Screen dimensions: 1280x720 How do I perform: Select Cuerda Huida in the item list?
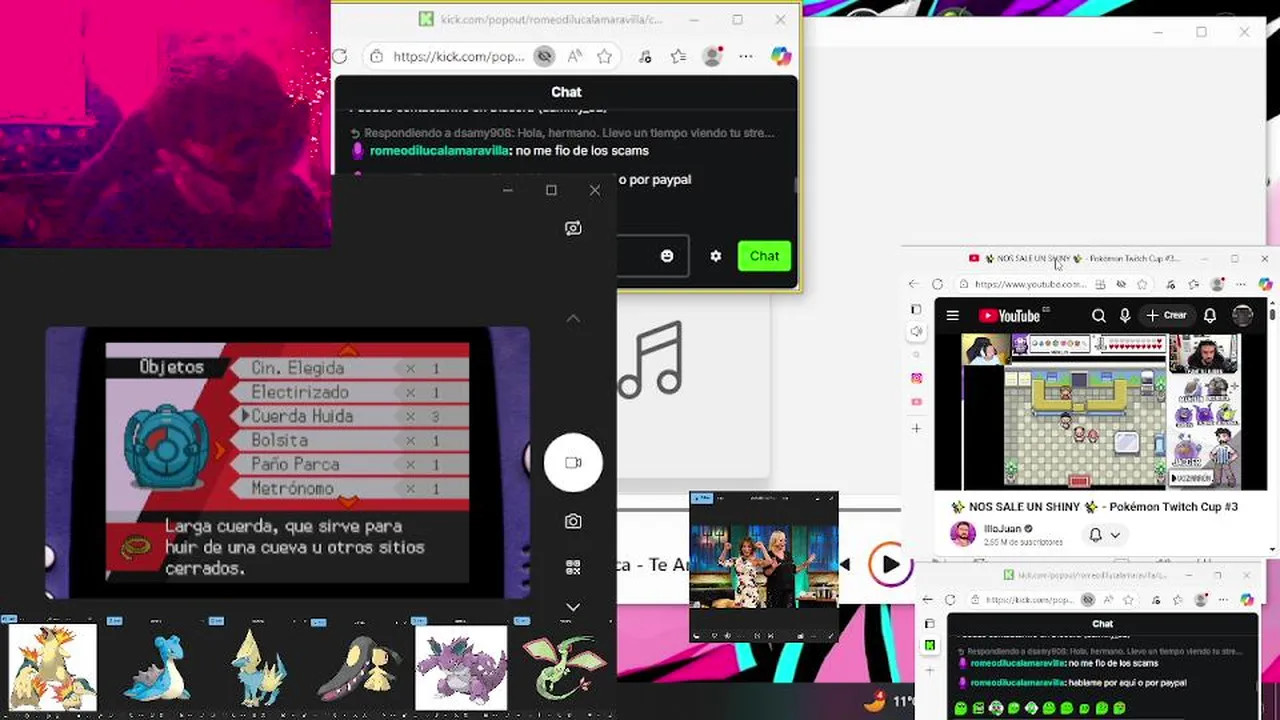point(349,416)
